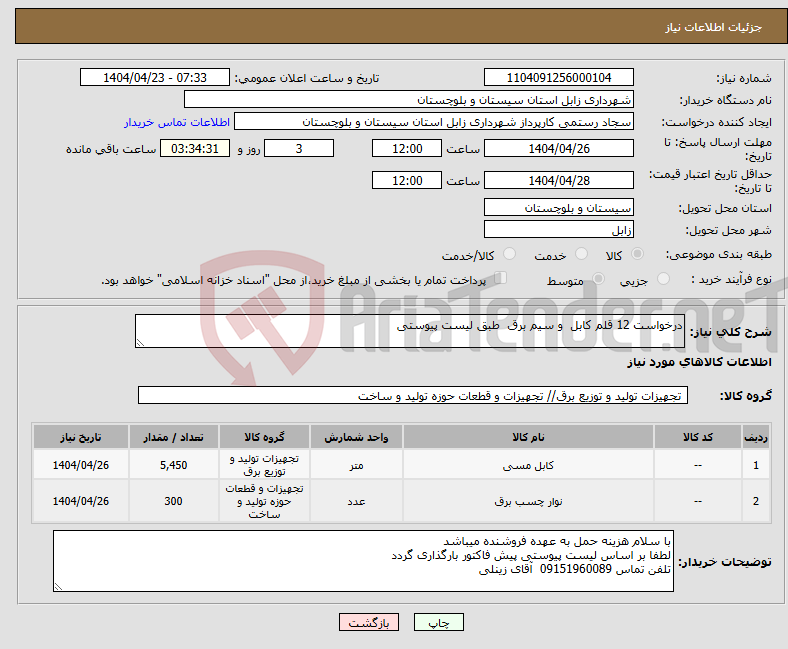Click the چاپ (print) button
This screenshot has width=788, height=649.
[438, 622]
